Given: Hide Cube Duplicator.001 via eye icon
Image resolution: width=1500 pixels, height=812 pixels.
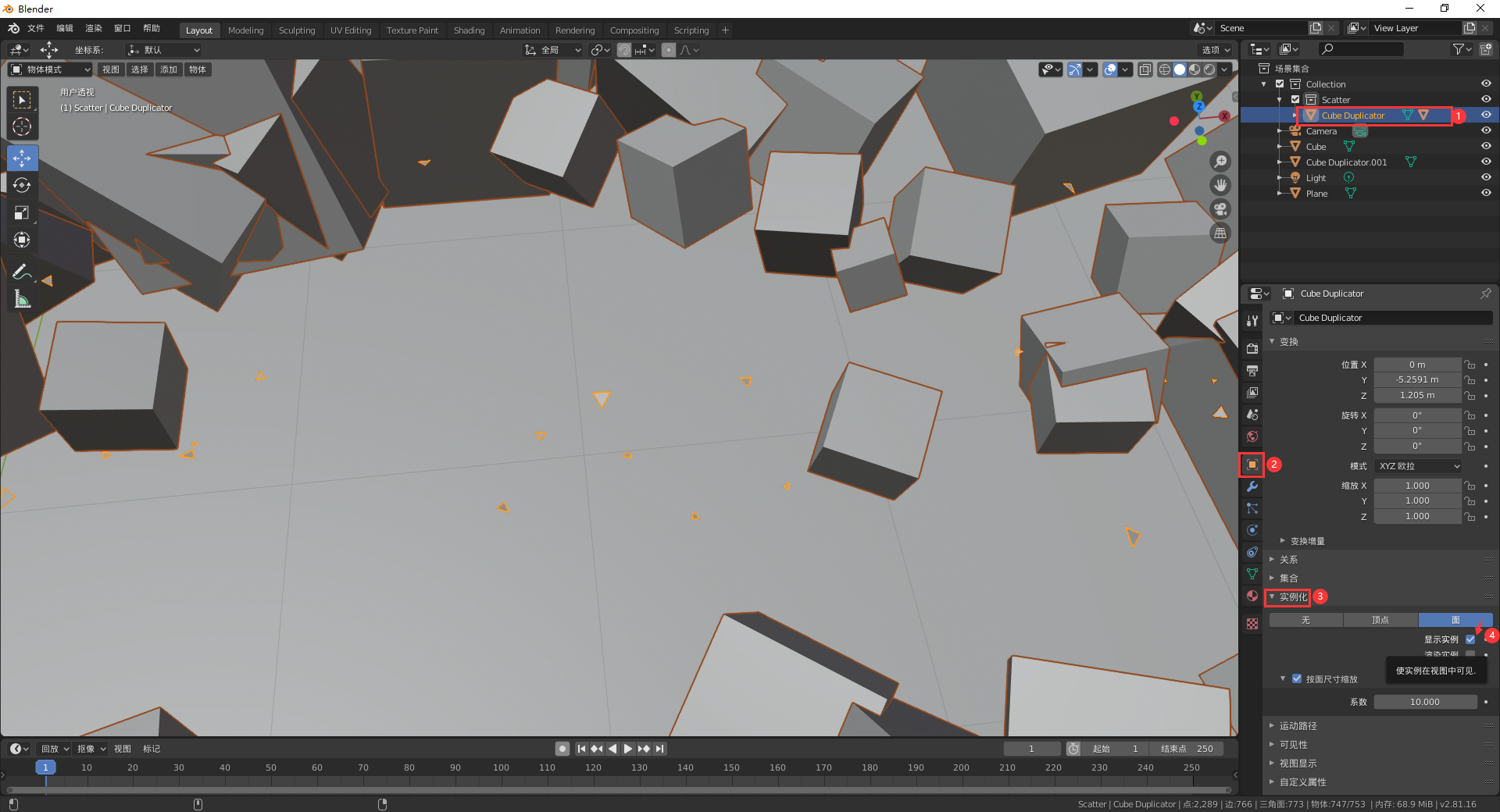Looking at the screenshot, I should (x=1486, y=162).
